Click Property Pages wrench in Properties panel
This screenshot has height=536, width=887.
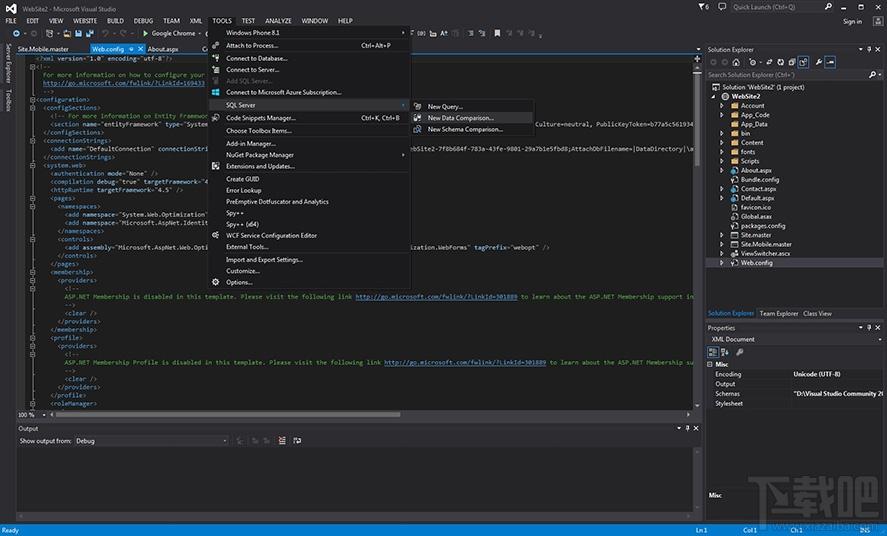coord(739,352)
